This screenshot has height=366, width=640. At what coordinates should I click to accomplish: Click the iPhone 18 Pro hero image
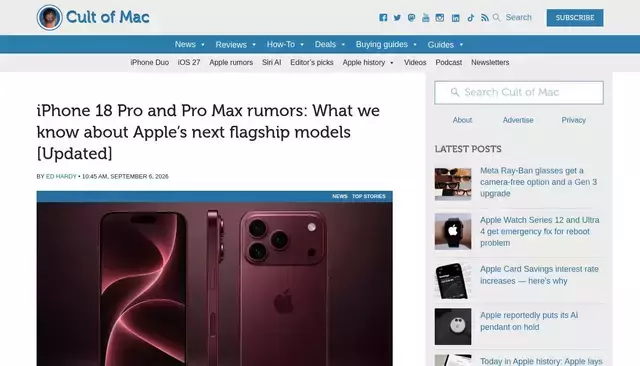point(215,284)
